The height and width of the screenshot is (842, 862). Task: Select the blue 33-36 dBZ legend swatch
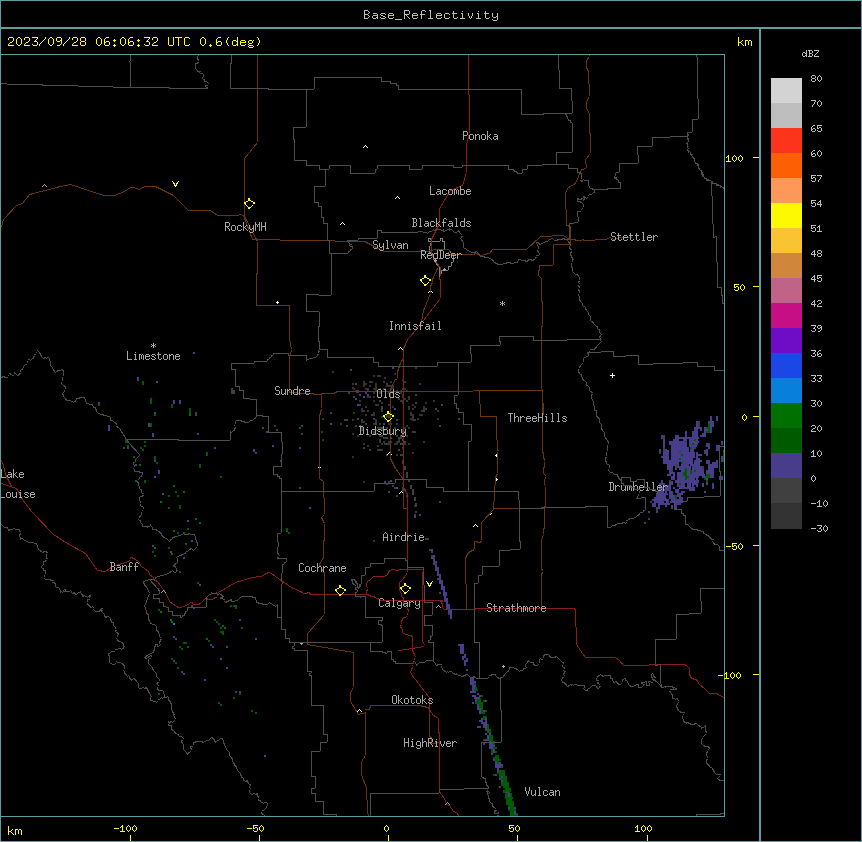786,365
